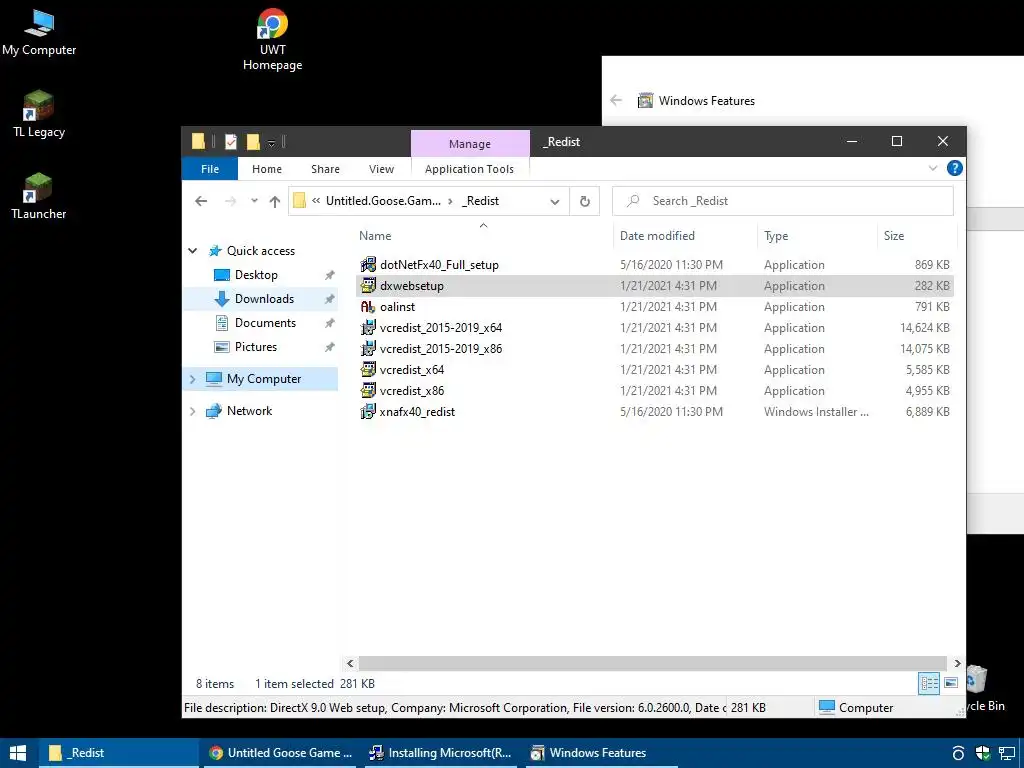Select xnafx40_redist installer icon
This screenshot has height=768, width=1024.
(x=368, y=411)
